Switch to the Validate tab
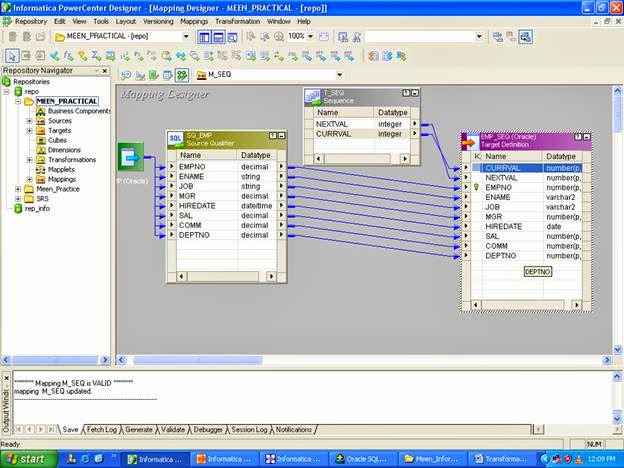This screenshot has height=468, width=624. coord(173,430)
